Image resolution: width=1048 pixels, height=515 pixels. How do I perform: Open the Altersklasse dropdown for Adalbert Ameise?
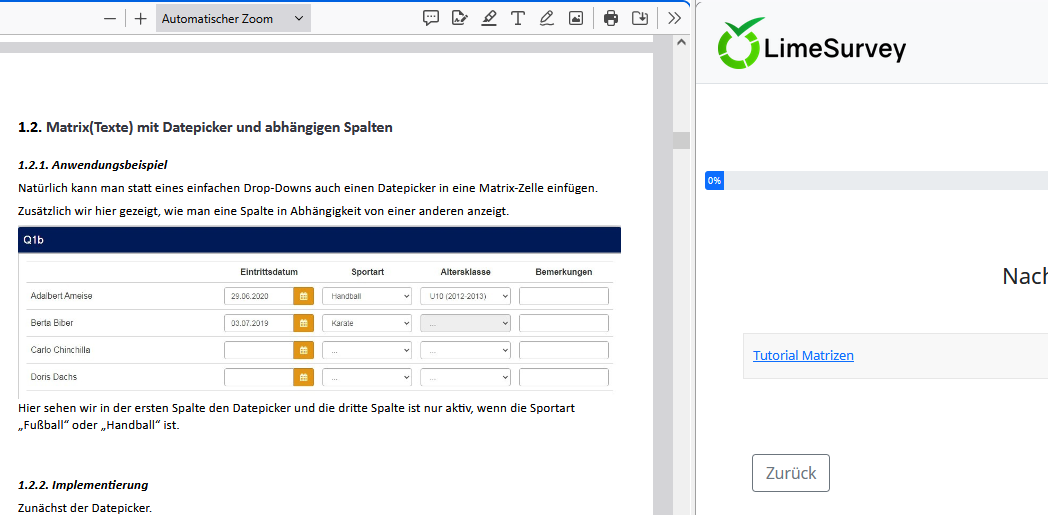pos(465,296)
